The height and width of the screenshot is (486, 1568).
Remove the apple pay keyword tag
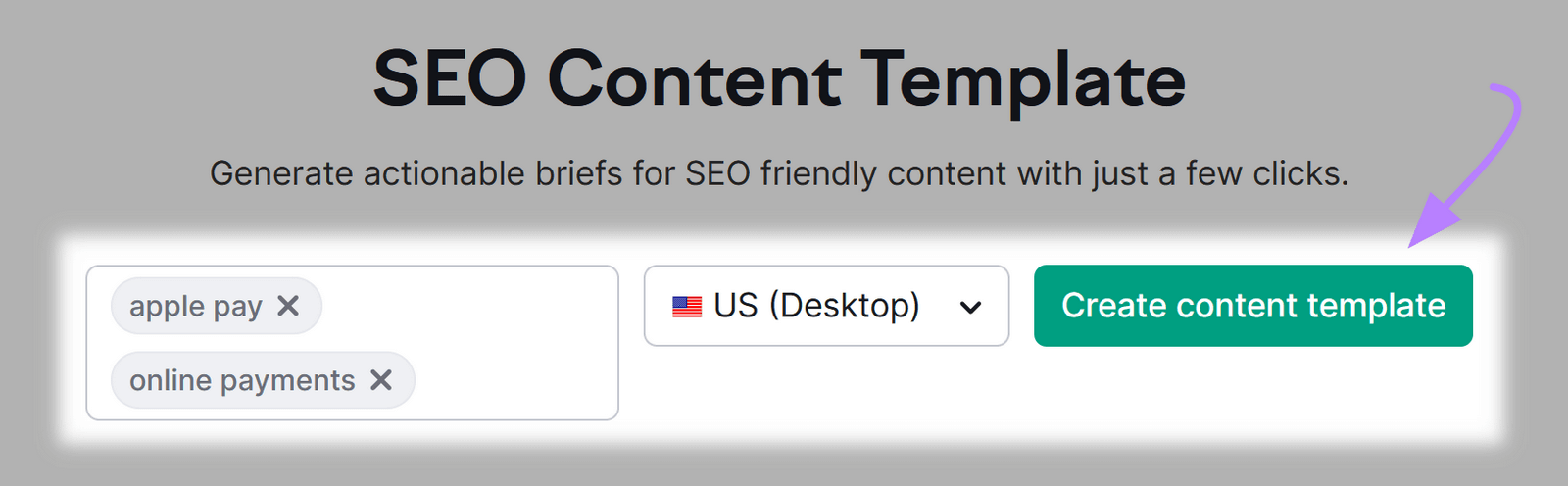tap(288, 307)
